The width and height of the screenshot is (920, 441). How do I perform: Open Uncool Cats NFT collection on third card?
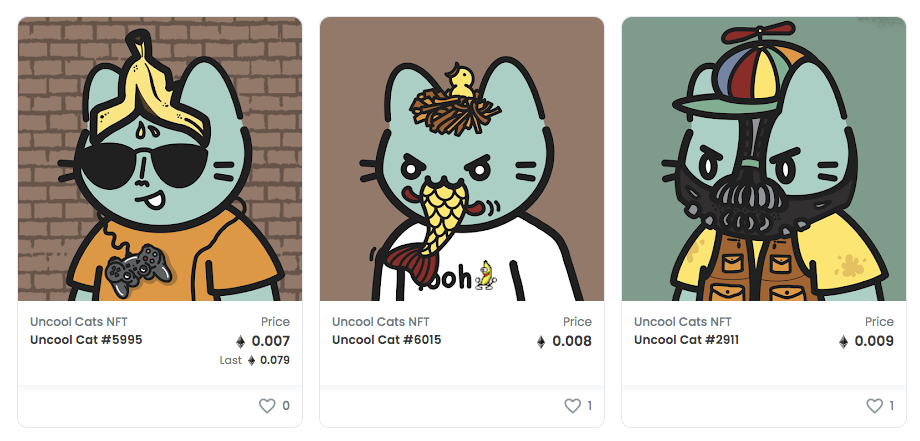point(683,321)
